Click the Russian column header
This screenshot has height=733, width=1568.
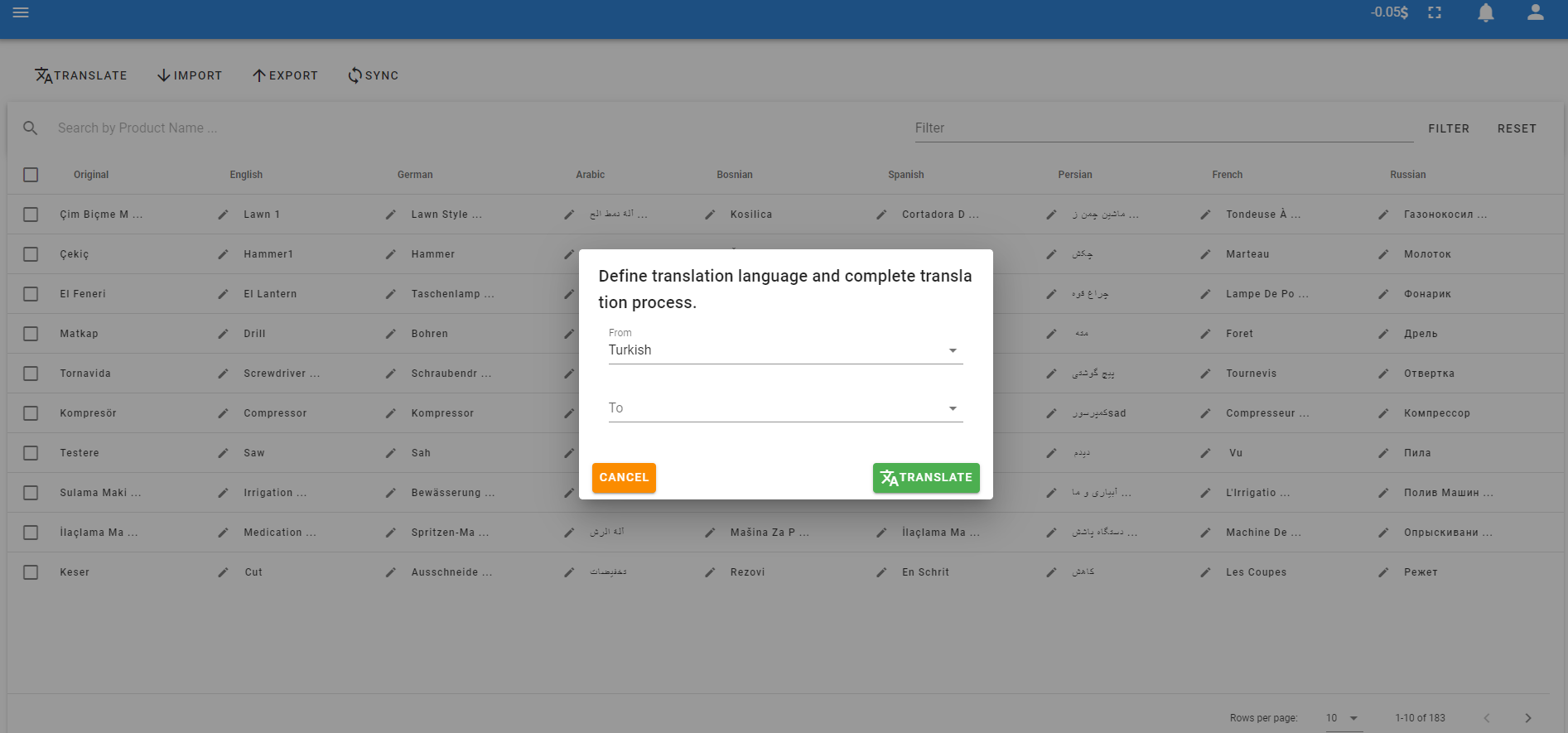pyautogui.click(x=1408, y=175)
